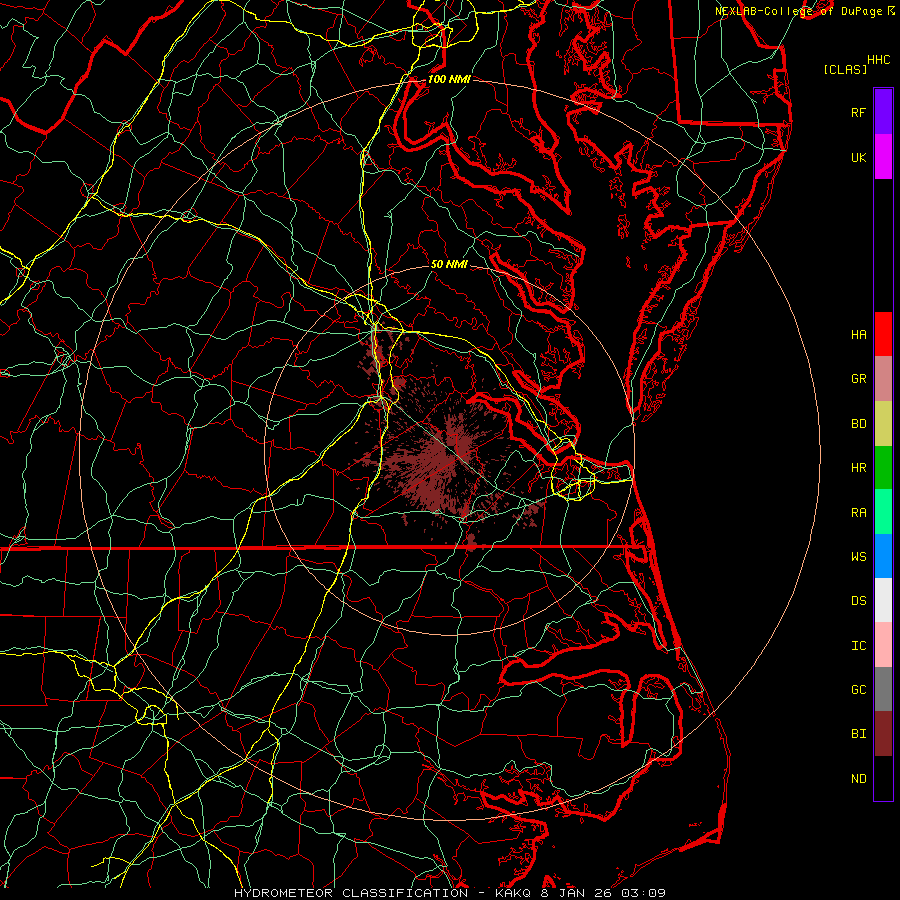Click the WS legend label
The width and height of the screenshot is (900, 900).
point(858,557)
